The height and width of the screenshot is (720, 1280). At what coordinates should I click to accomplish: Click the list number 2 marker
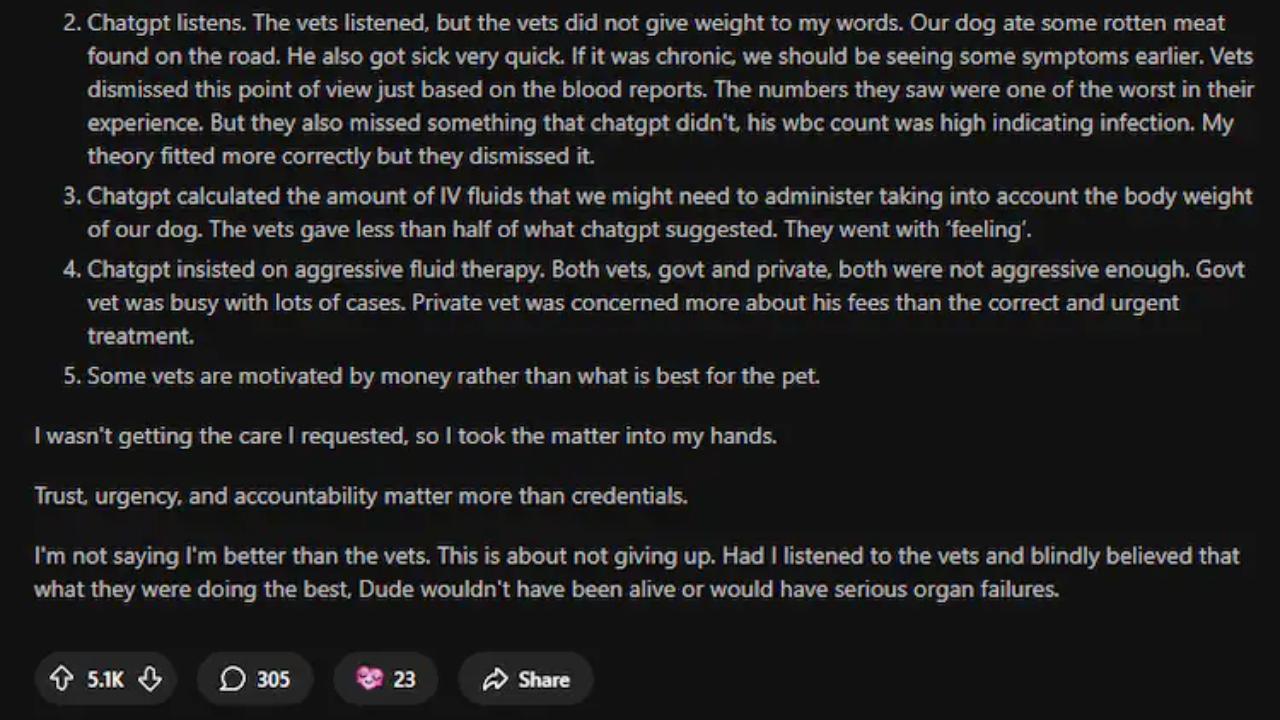pyautogui.click(x=72, y=22)
